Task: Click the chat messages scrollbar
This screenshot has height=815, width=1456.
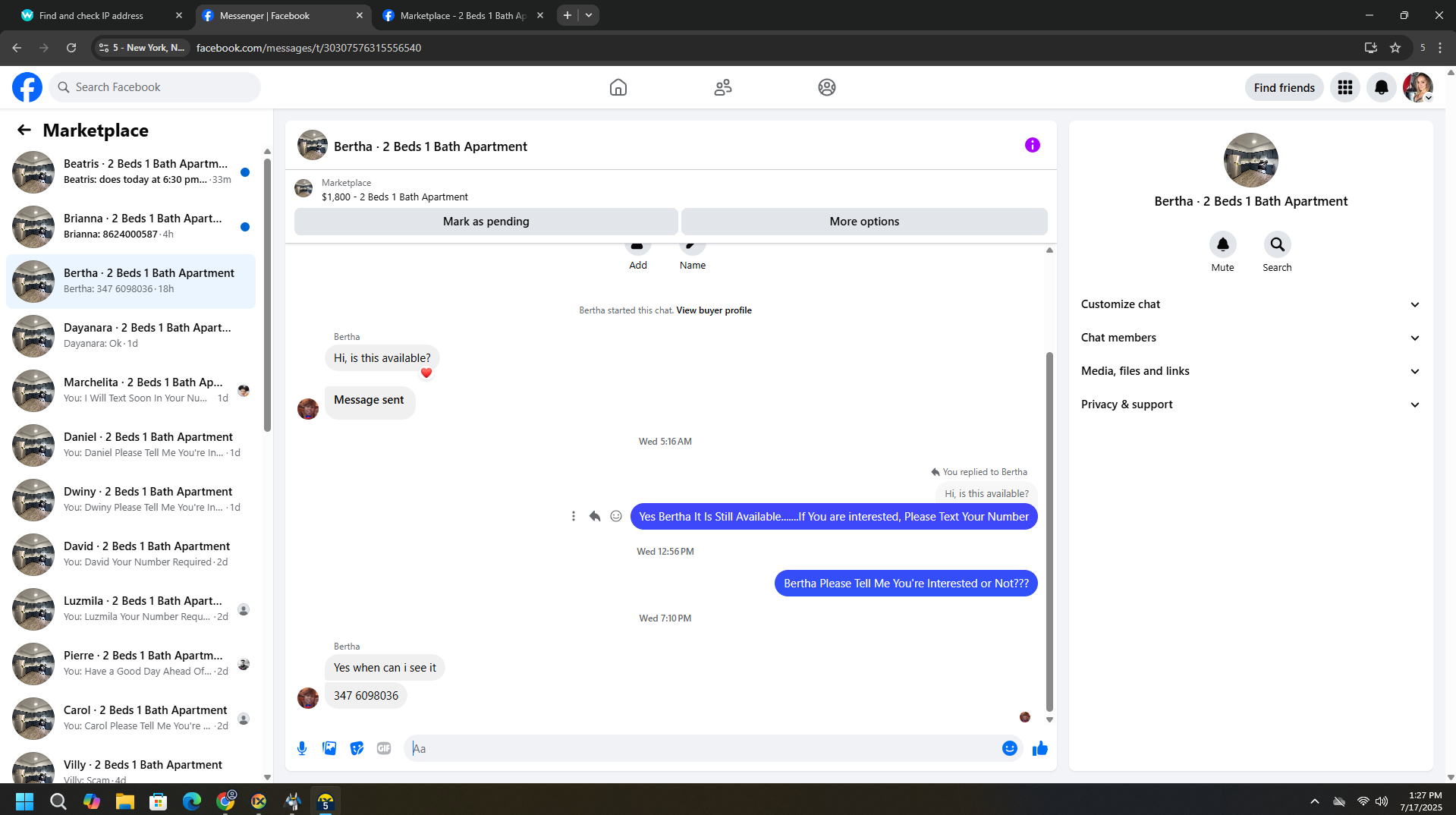Action: pos(1049,531)
